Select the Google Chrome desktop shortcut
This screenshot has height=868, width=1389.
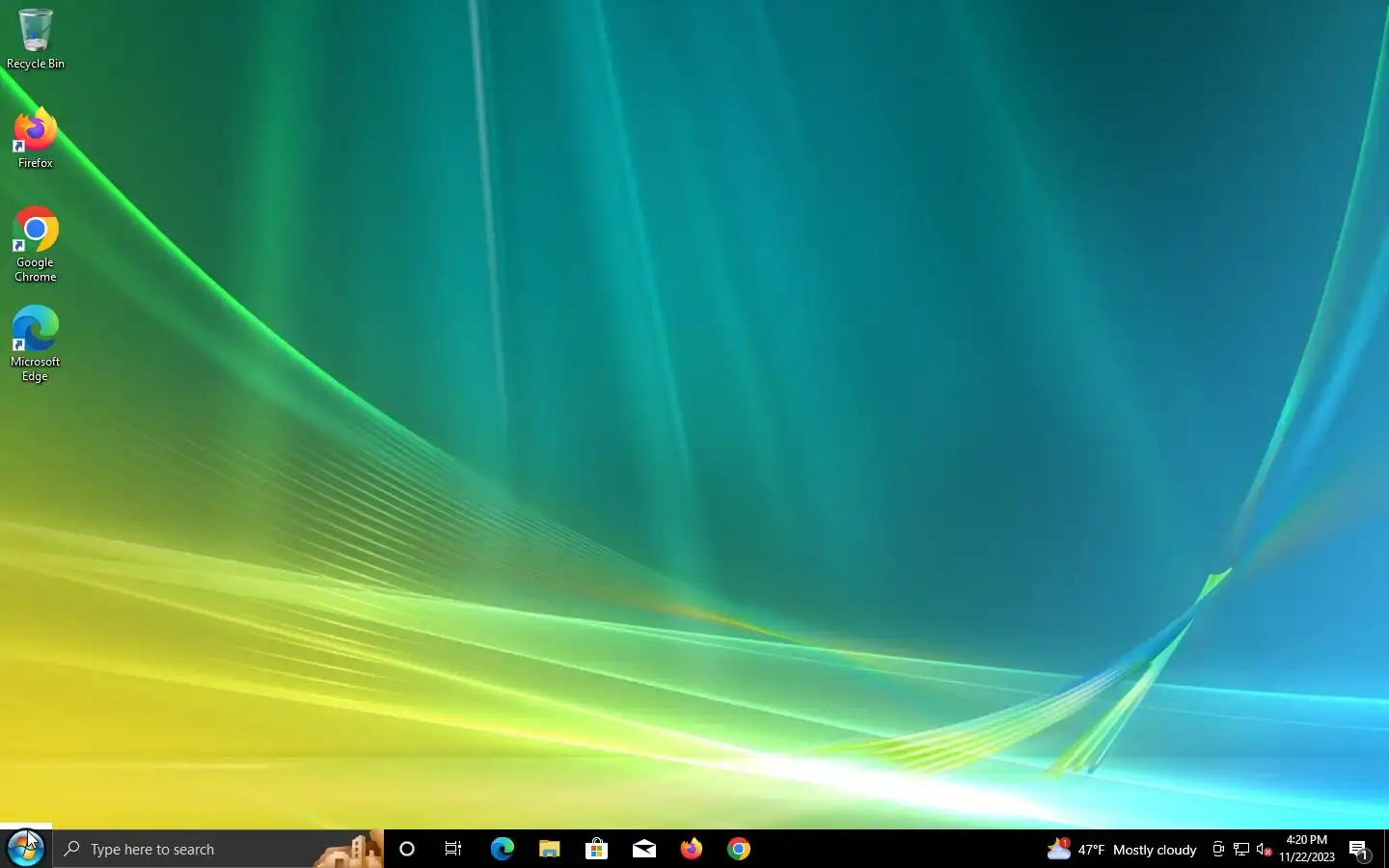(36, 245)
